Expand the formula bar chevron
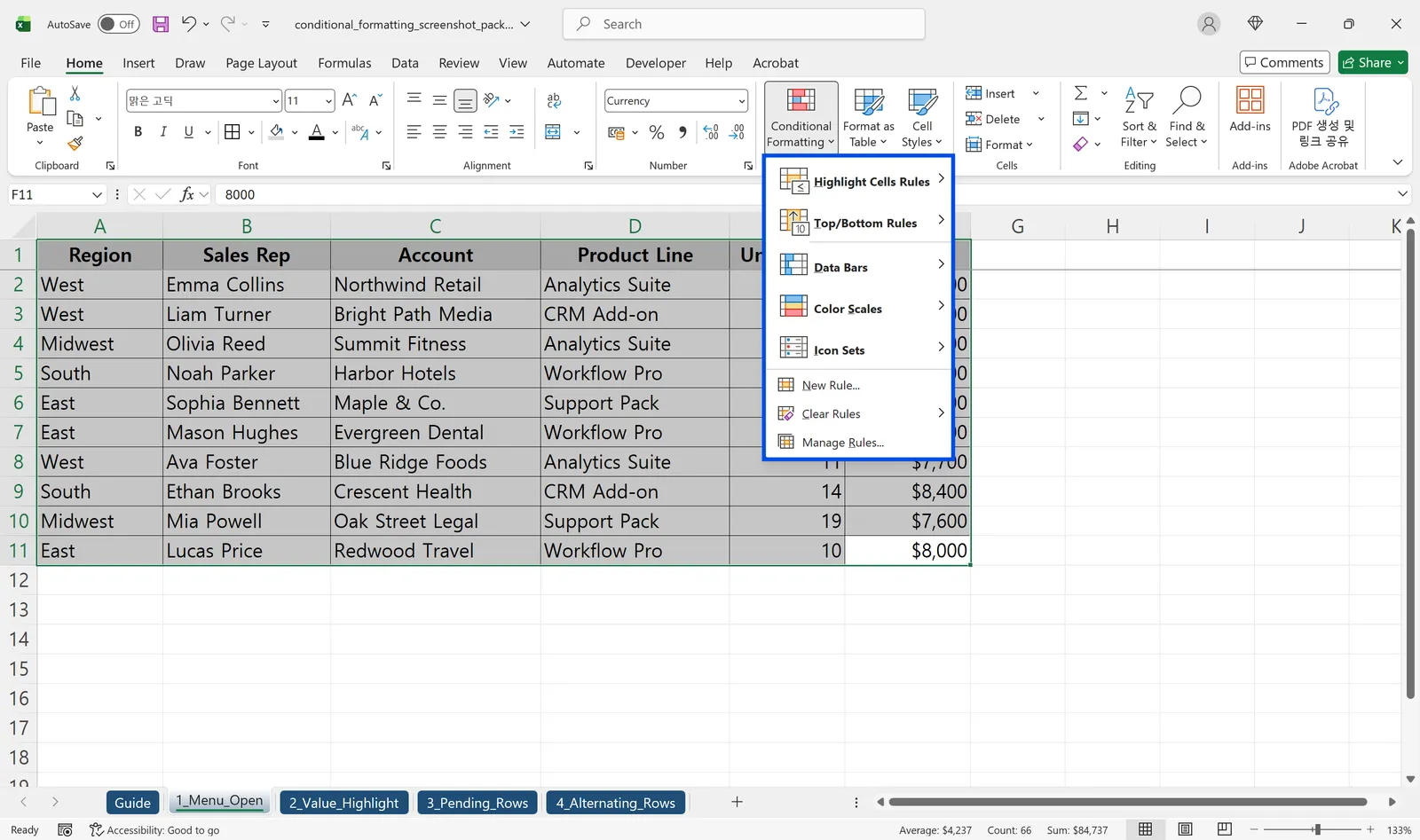Image resolution: width=1420 pixels, height=840 pixels. 1403,194
